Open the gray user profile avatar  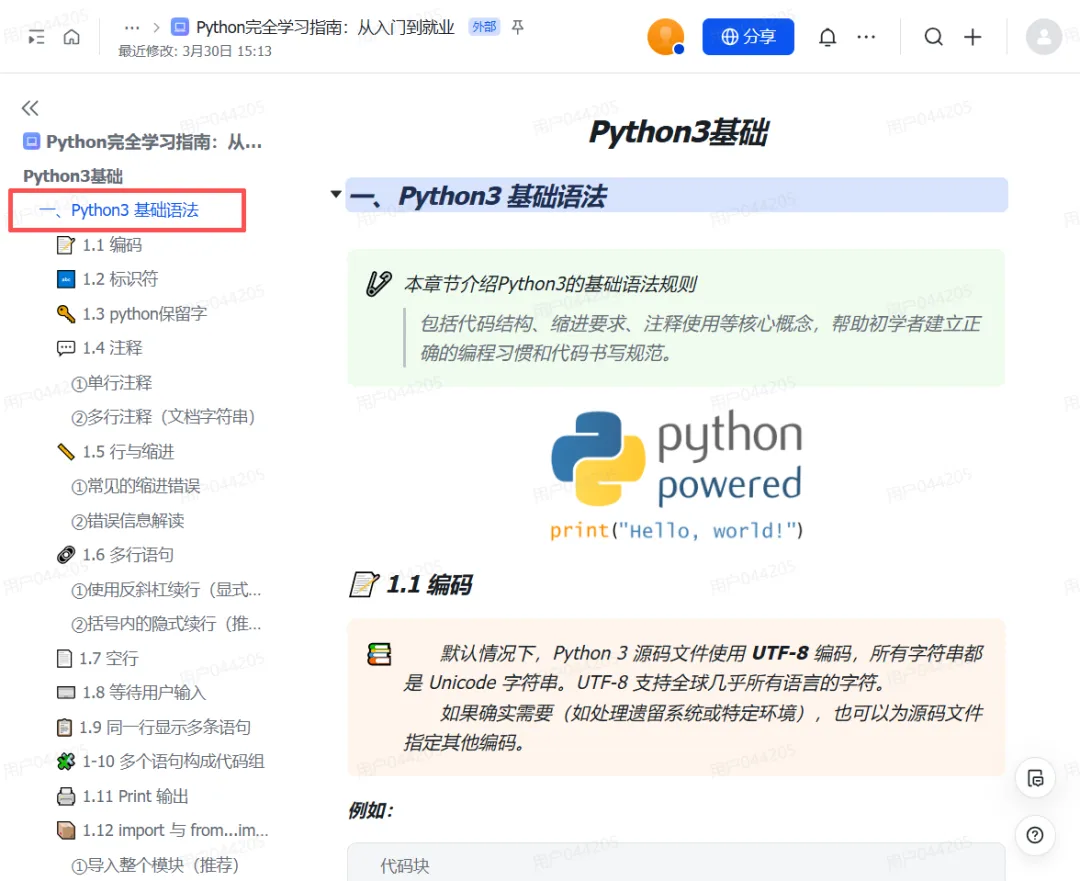(x=1043, y=37)
